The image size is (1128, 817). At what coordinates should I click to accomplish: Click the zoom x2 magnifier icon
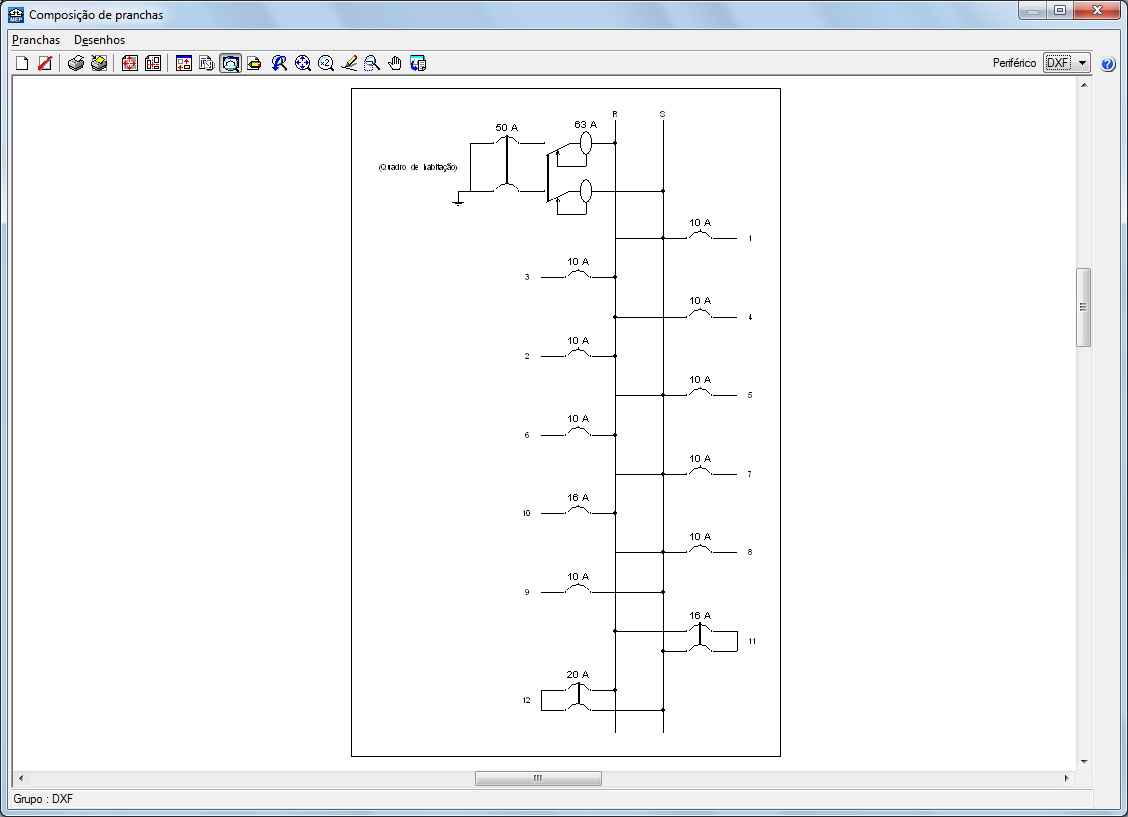[326, 63]
